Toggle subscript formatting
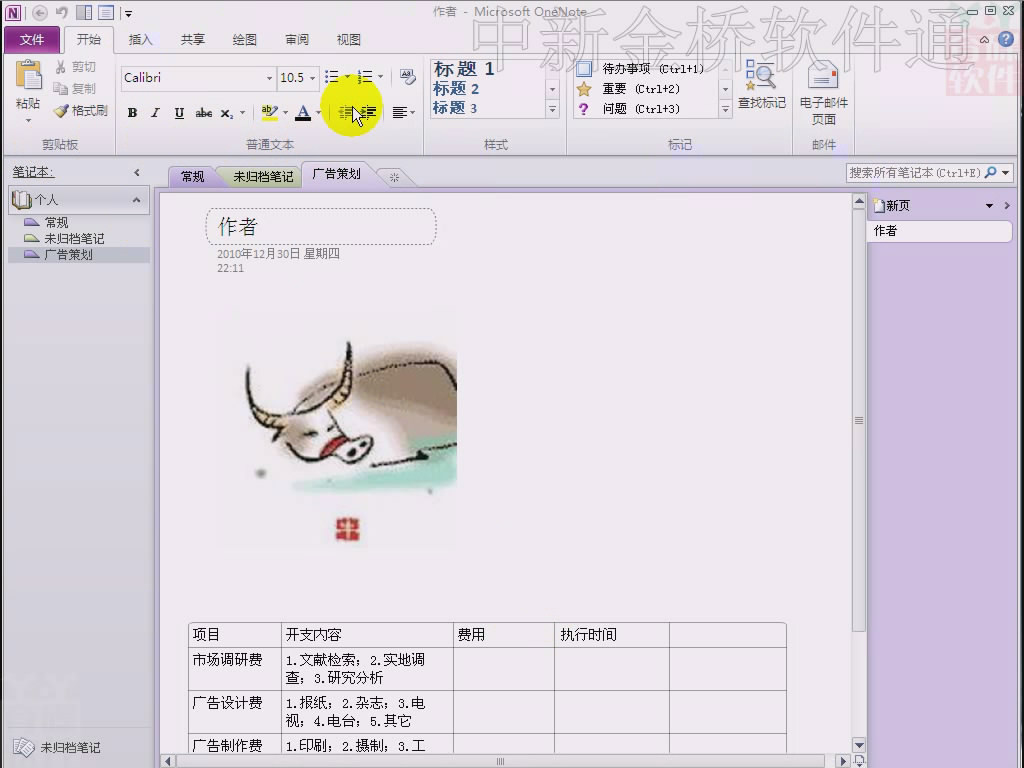1024x768 pixels. click(227, 113)
